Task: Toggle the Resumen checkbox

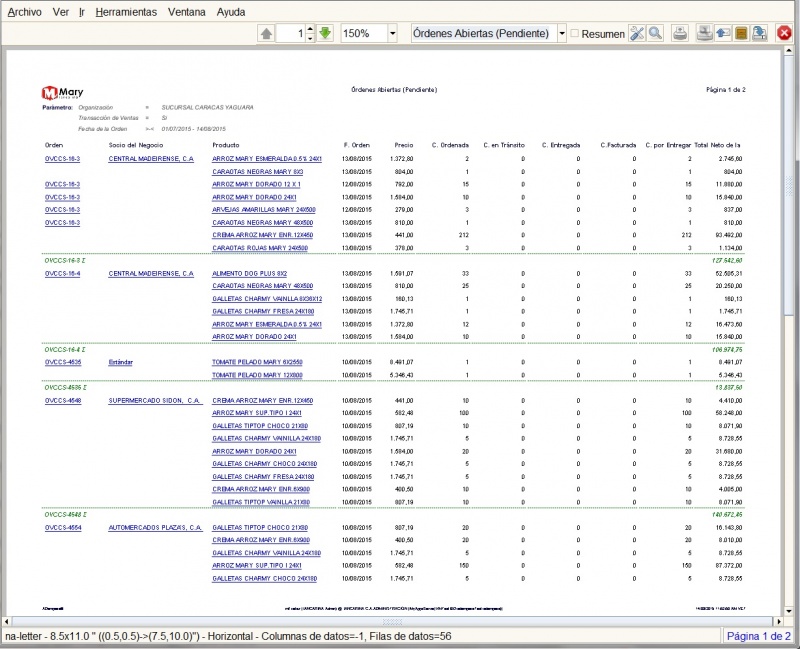Action: tap(574, 33)
